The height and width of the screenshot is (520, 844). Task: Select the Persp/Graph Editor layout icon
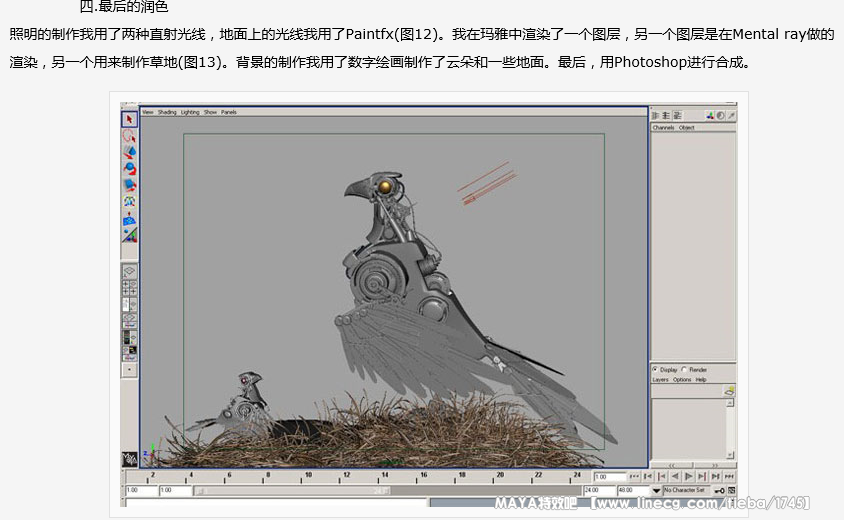pos(129,321)
